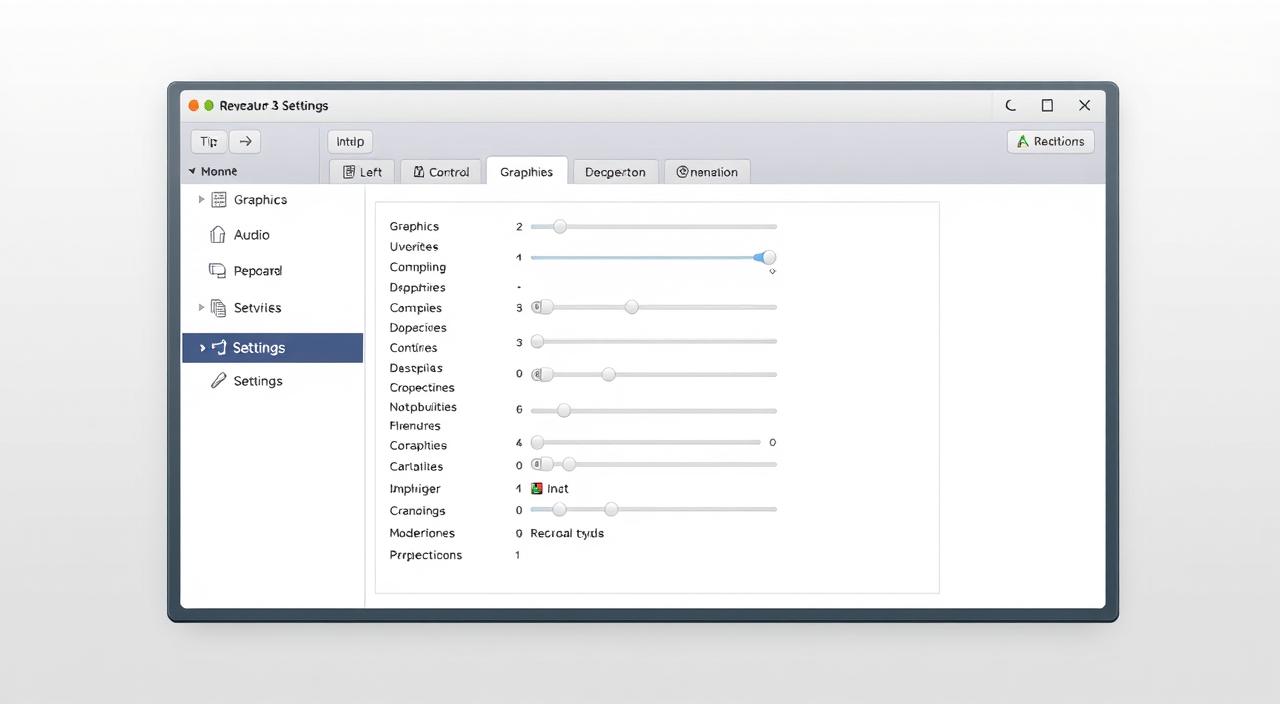Click the red-green Inat icon
This screenshot has height=704, width=1280.
click(537, 489)
